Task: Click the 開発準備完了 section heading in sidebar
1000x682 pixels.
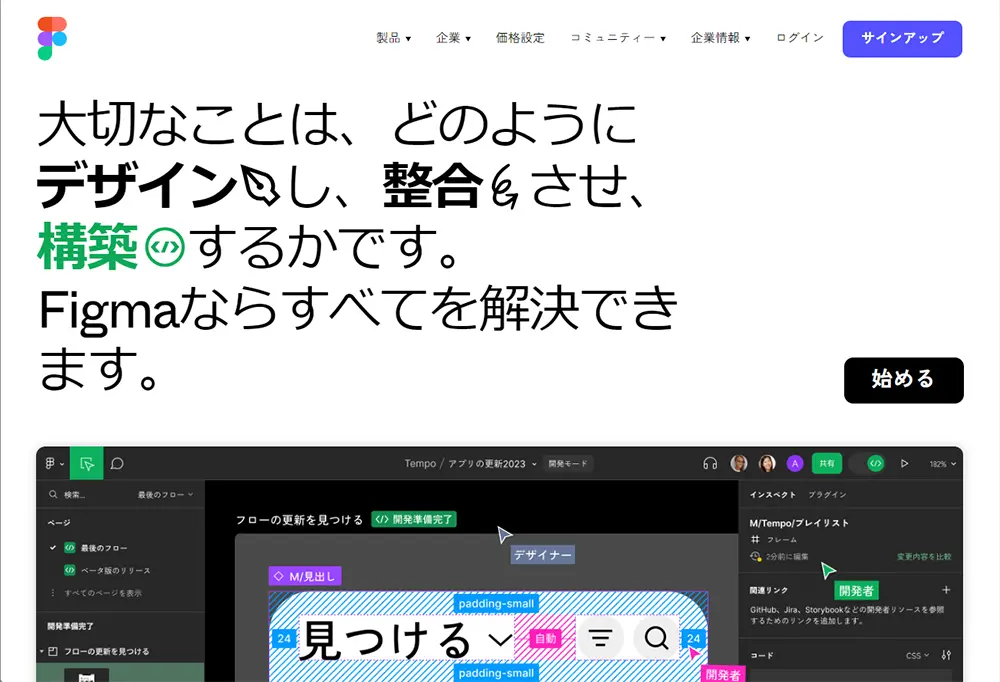Action: (x=70, y=626)
